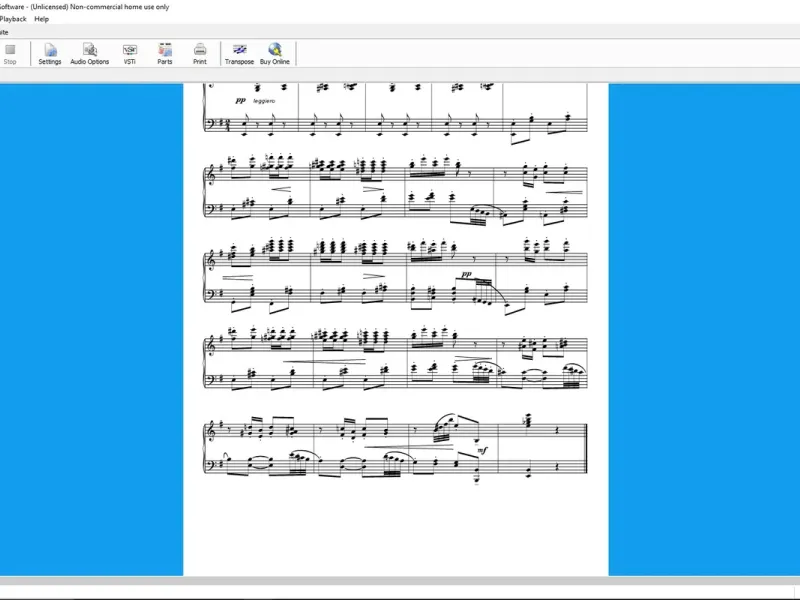
Task: Click the Print icon
Action: (x=200, y=54)
